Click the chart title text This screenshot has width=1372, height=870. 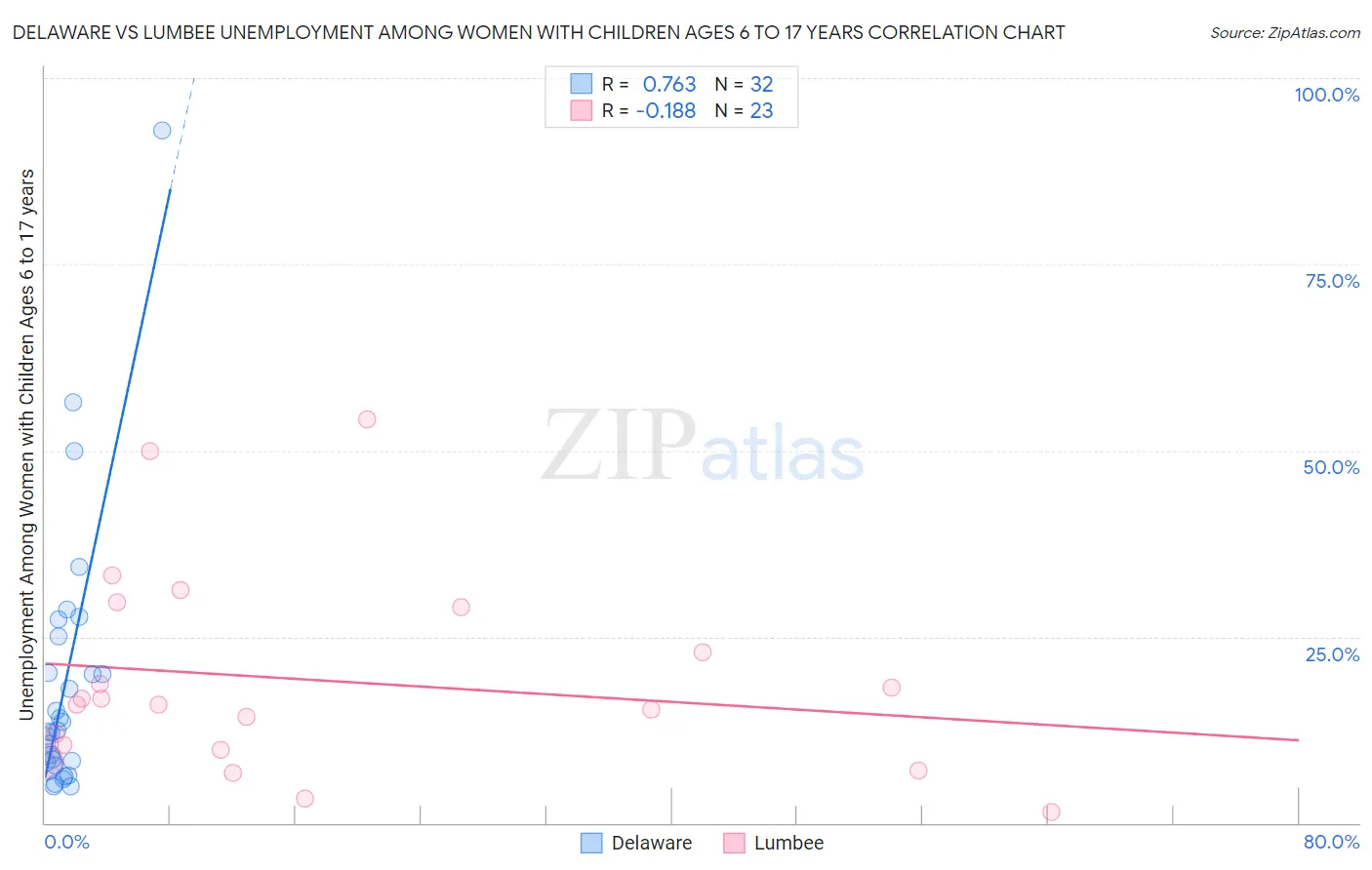tap(539, 32)
